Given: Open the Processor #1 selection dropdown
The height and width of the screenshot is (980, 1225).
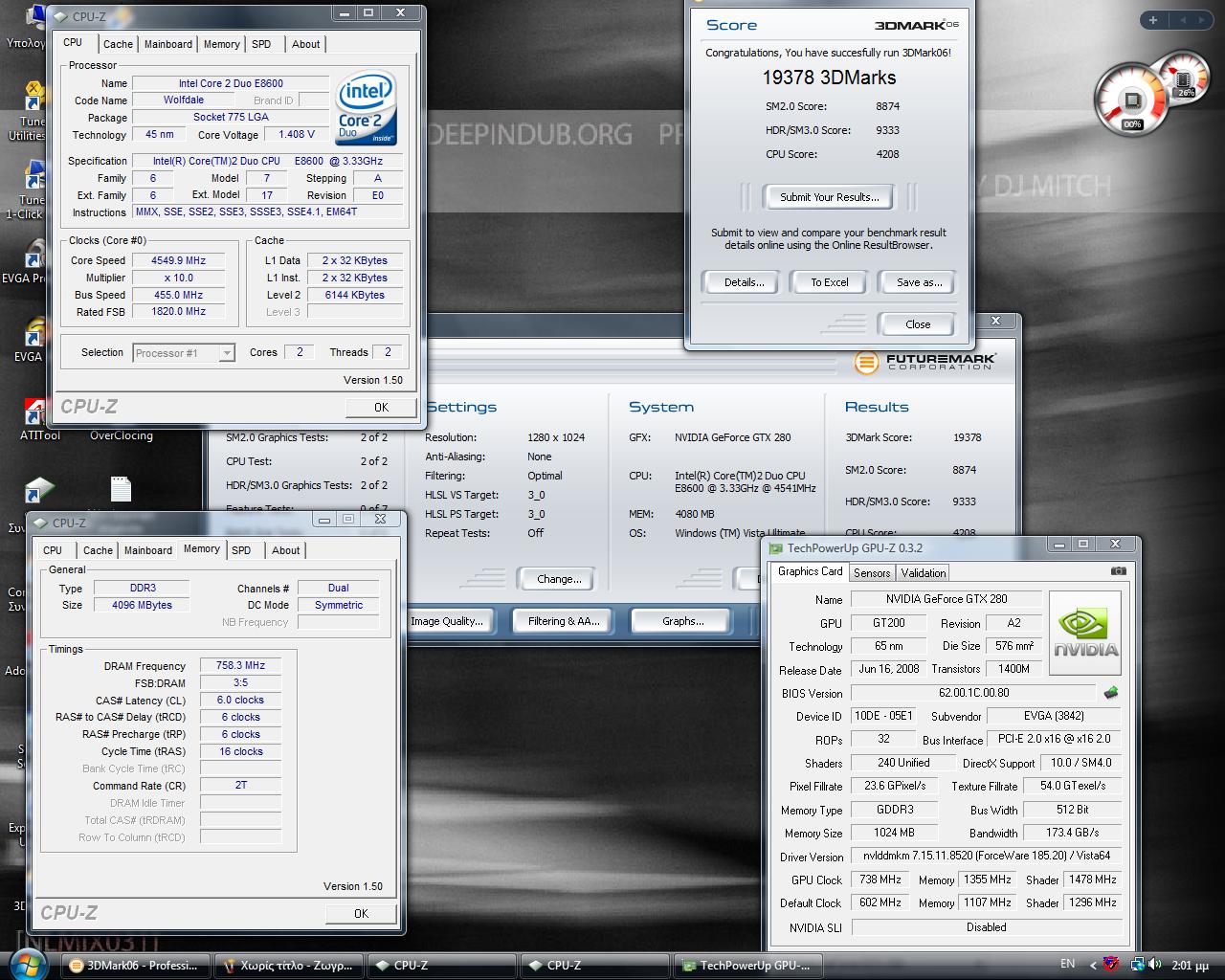Looking at the screenshot, I should pos(184,353).
